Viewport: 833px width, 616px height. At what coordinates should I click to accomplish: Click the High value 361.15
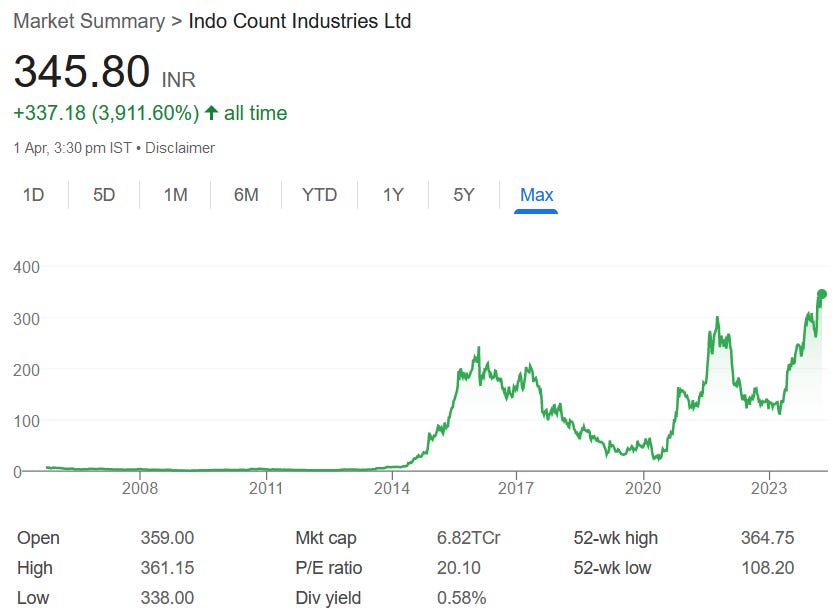coord(167,568)
